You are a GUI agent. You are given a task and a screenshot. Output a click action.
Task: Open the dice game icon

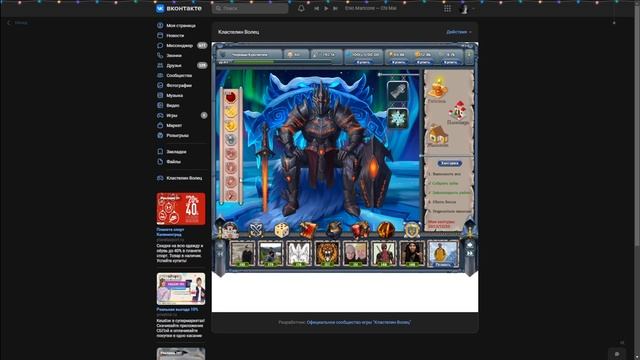pyautogui.click(x=282, y=230)
